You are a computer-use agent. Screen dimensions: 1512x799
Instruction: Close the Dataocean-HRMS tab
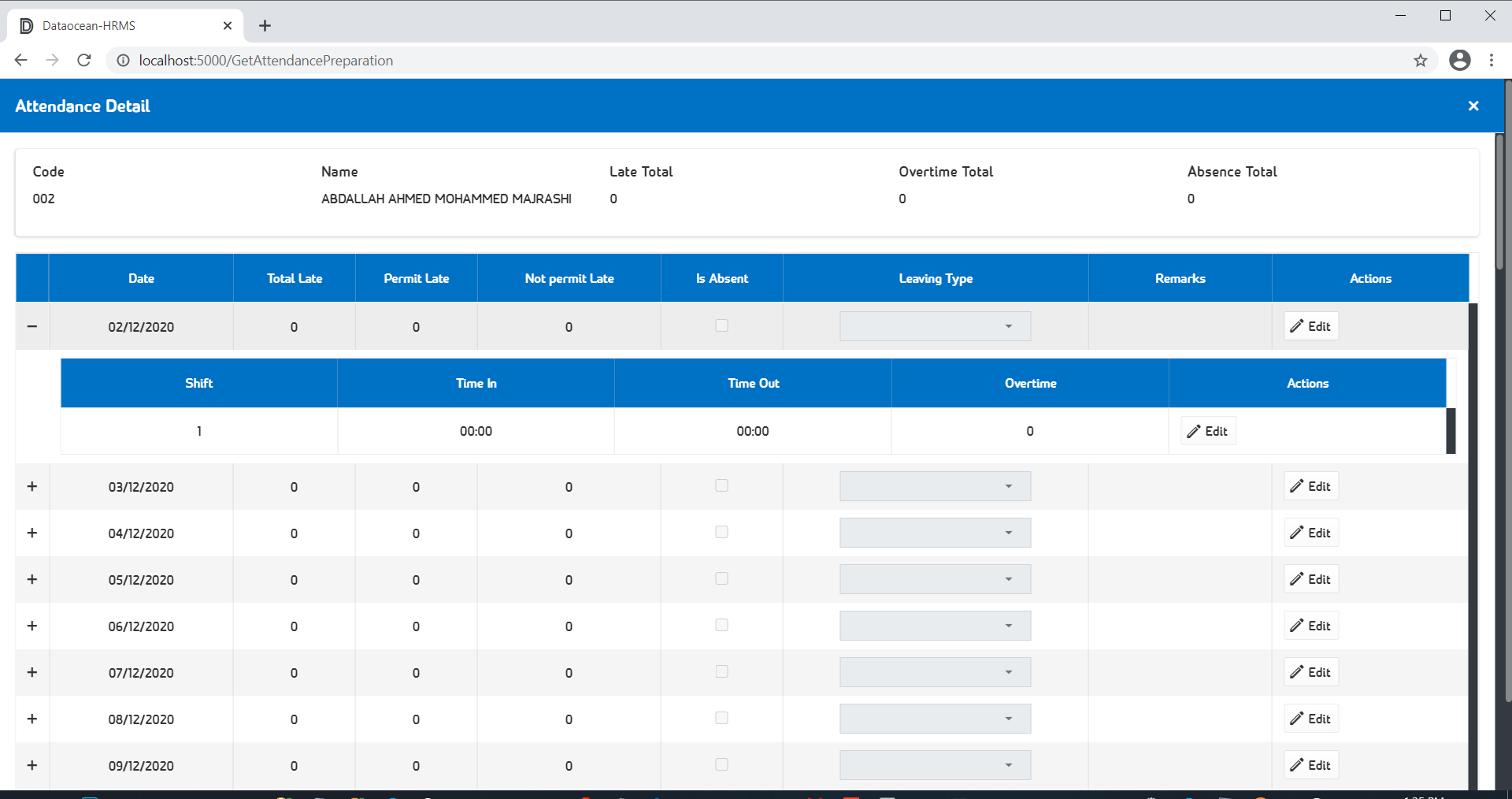(228, 26)
